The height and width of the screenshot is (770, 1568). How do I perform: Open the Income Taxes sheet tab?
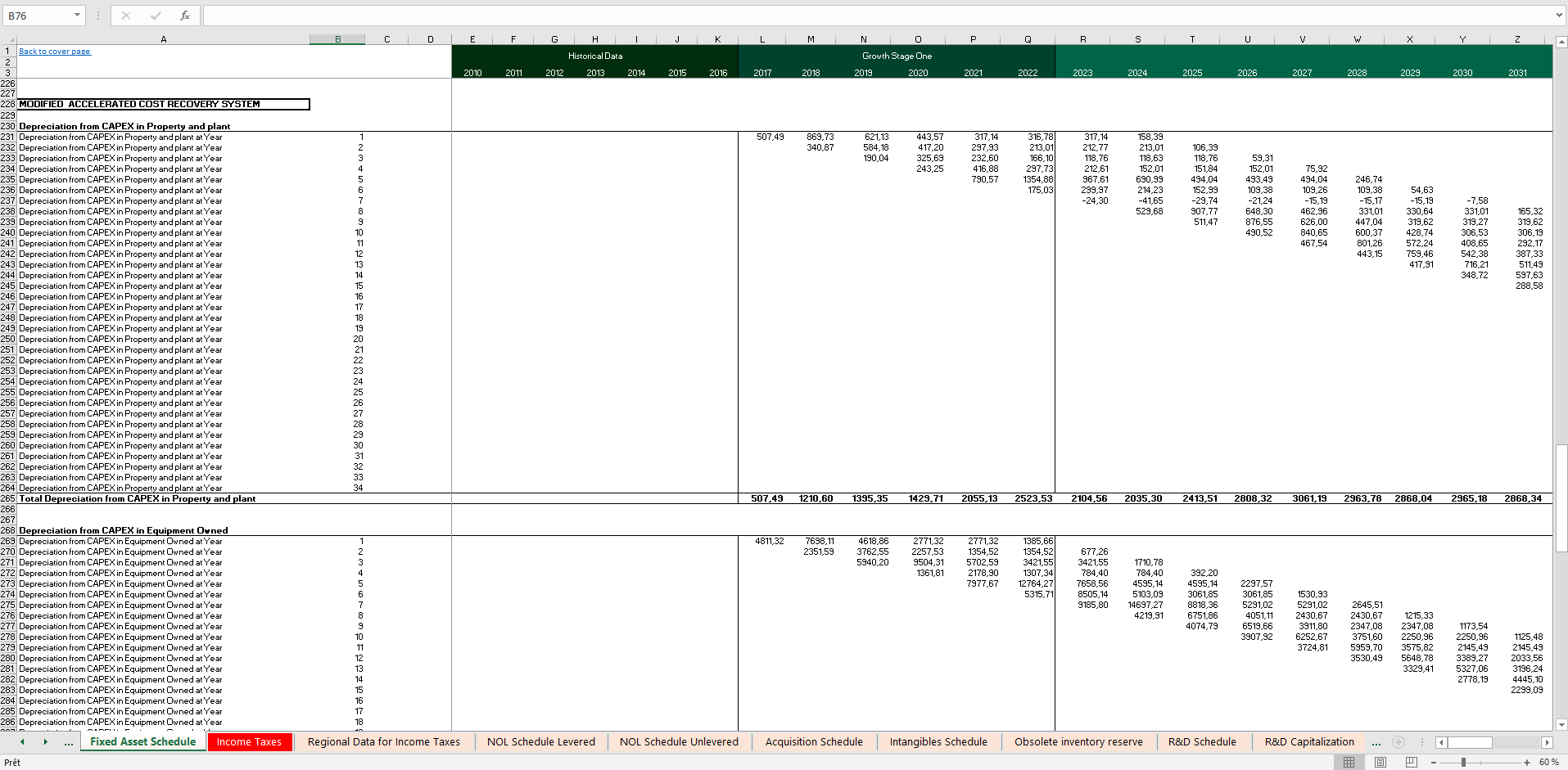[249, 742]
